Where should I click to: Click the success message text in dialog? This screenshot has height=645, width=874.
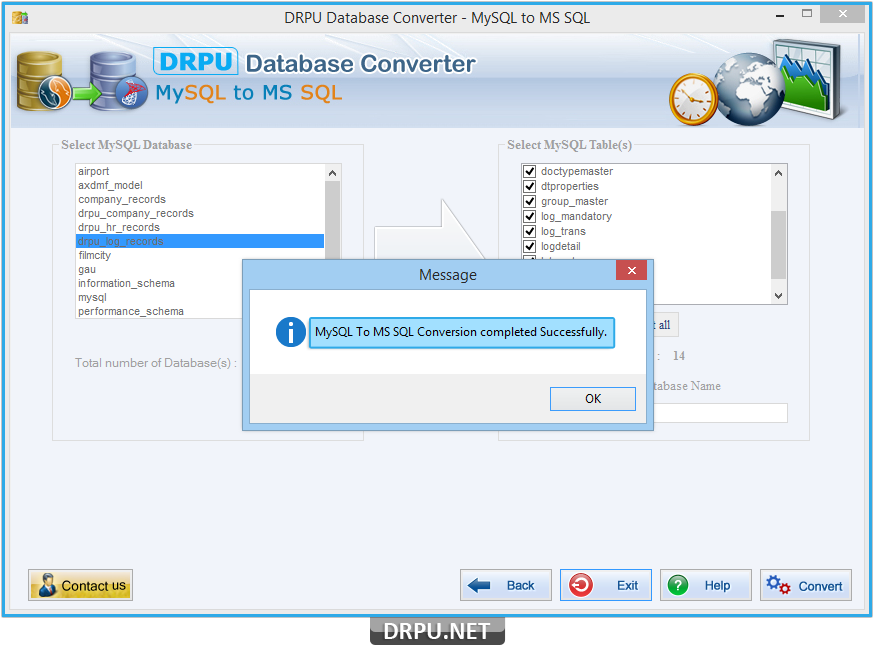pos(461,332)
